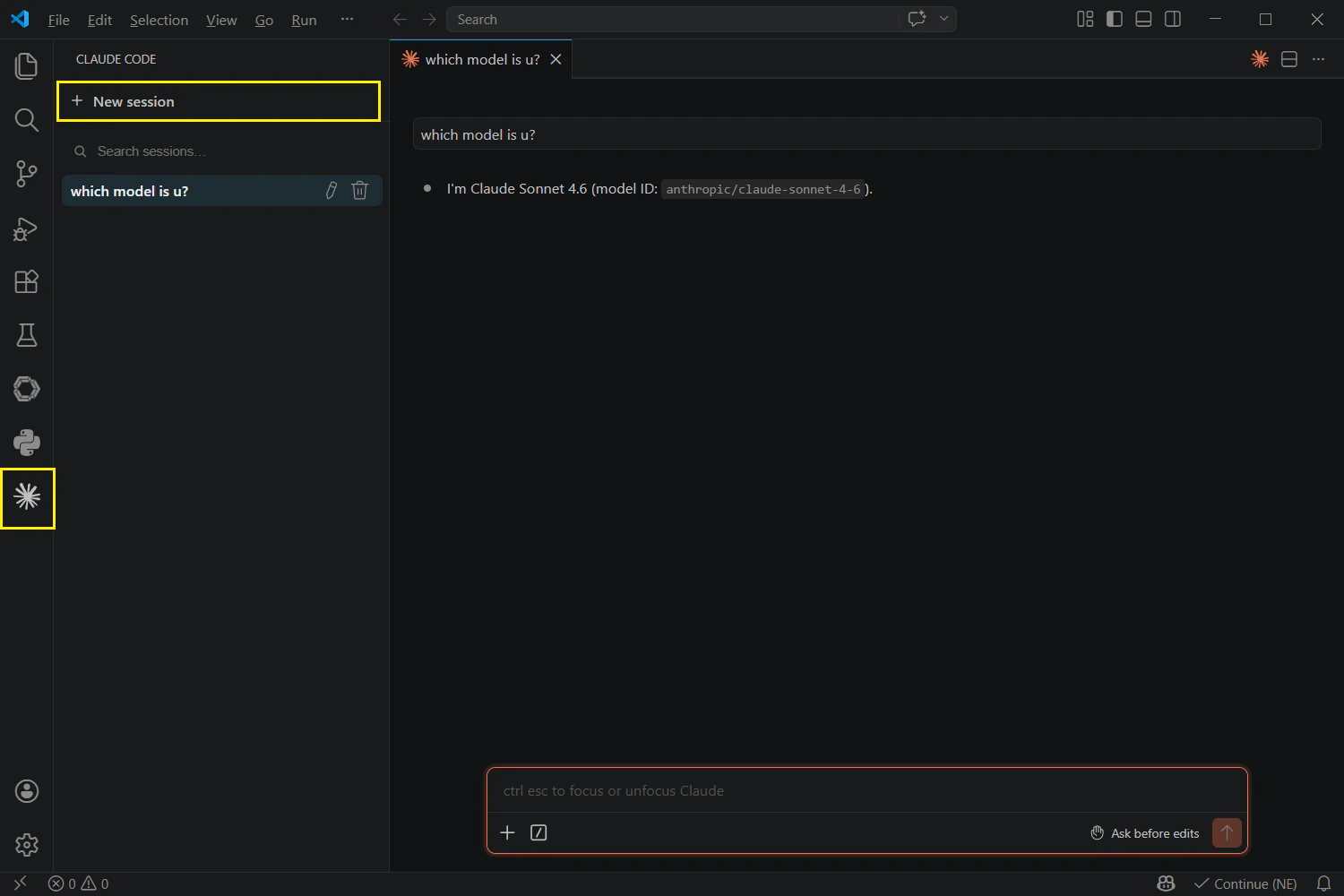This screenshot has height=896, width=1344.
Task: Open Customize Layout icon
Action: point(1085,19)
